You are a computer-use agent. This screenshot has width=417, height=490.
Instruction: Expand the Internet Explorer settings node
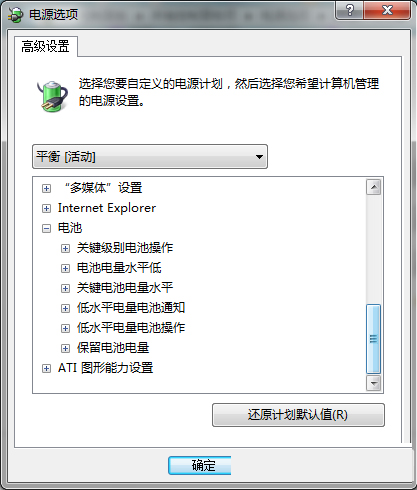coord(46,208)
